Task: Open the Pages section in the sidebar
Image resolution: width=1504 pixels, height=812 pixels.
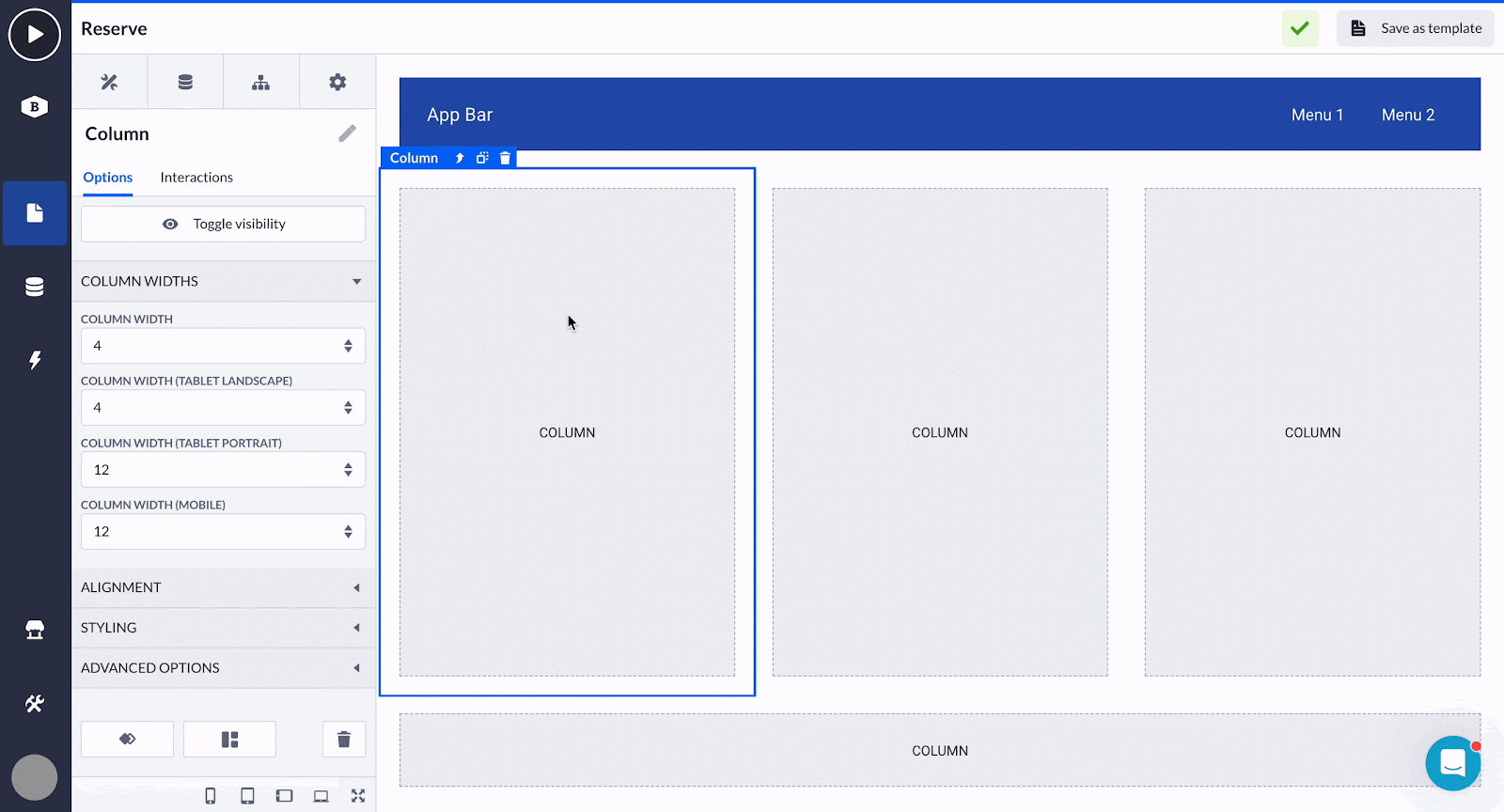Action: 35,213
